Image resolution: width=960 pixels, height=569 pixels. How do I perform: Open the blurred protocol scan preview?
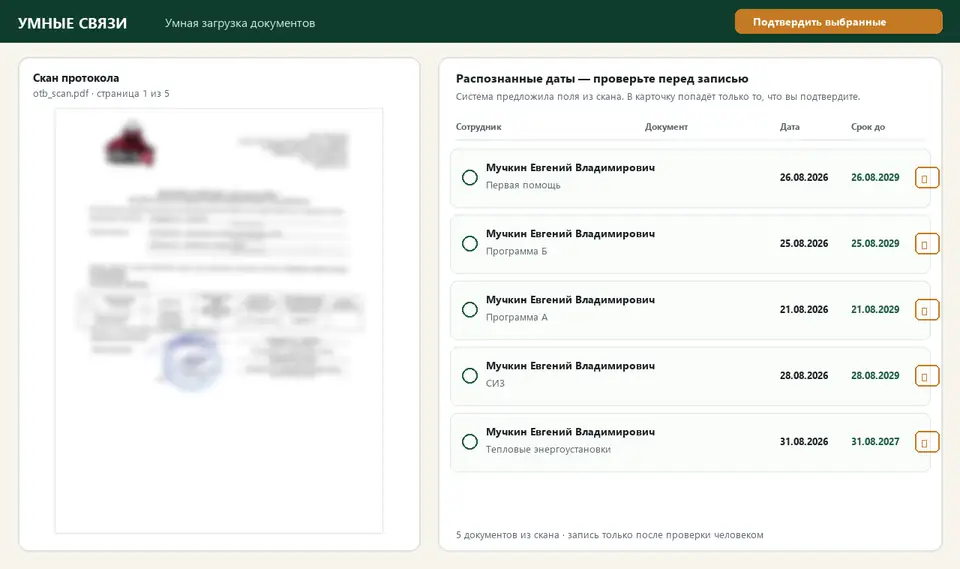[219, 321]
